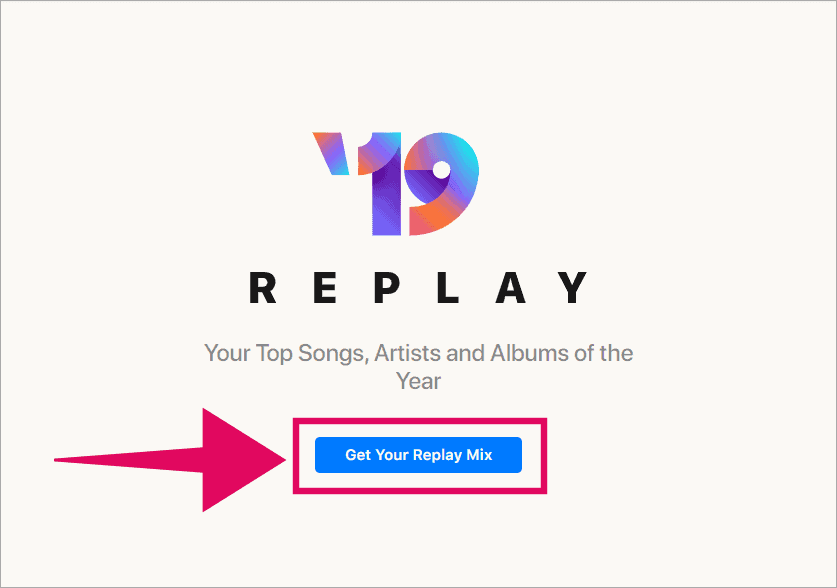Select the letter R in REPLAY
The image size is (837, 588).
pyautogui.click(x=262, y=287)
